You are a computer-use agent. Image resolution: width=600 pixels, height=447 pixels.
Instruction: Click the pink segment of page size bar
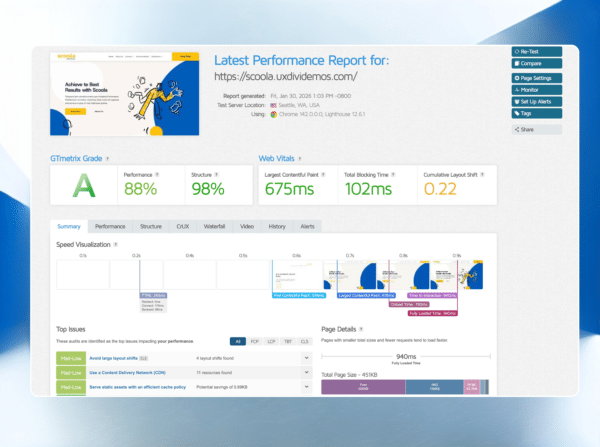click(471, 387)
